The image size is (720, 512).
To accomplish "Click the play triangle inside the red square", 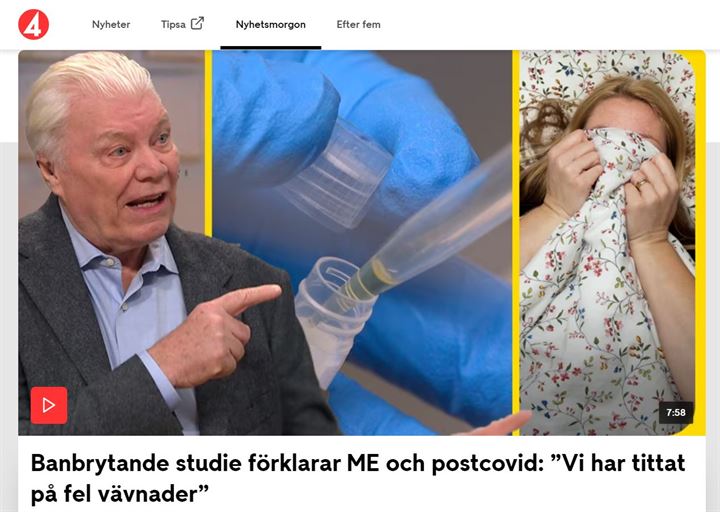I will click(49, 405).
